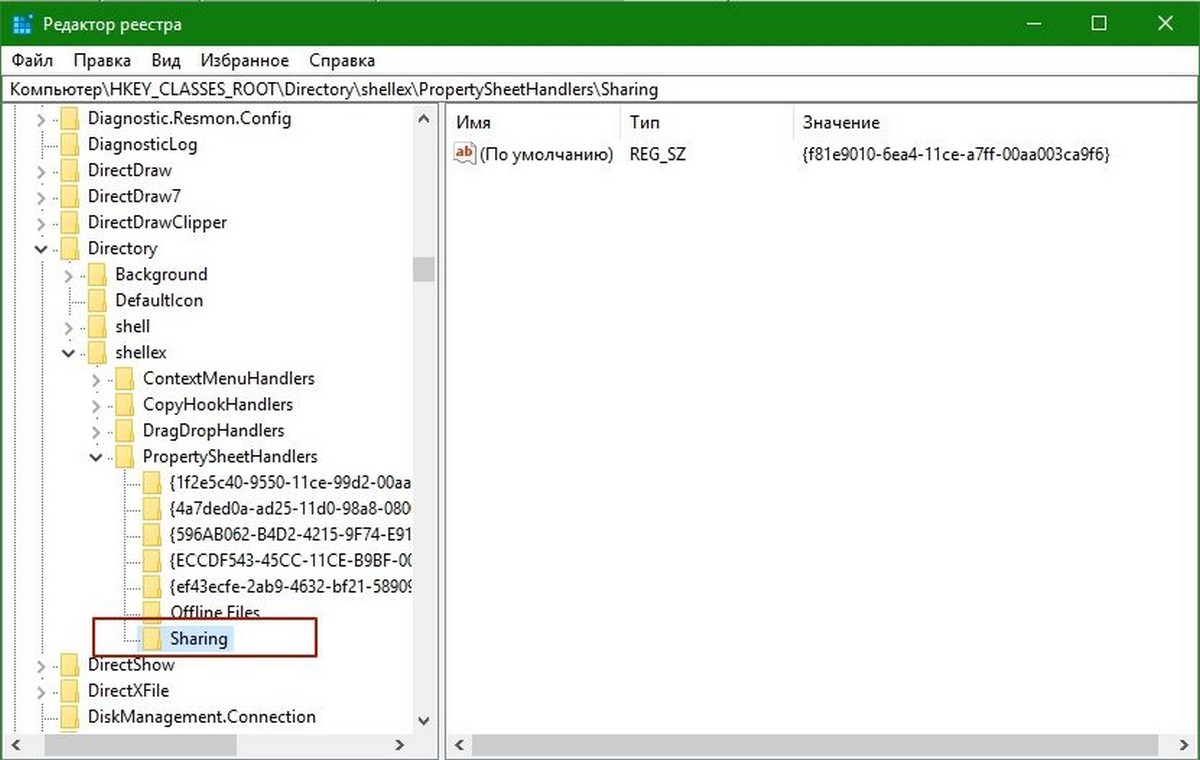Select the PropertySheetHandlers folder icon
Viewport: 1200px width, 760px height.
[125, 456]
